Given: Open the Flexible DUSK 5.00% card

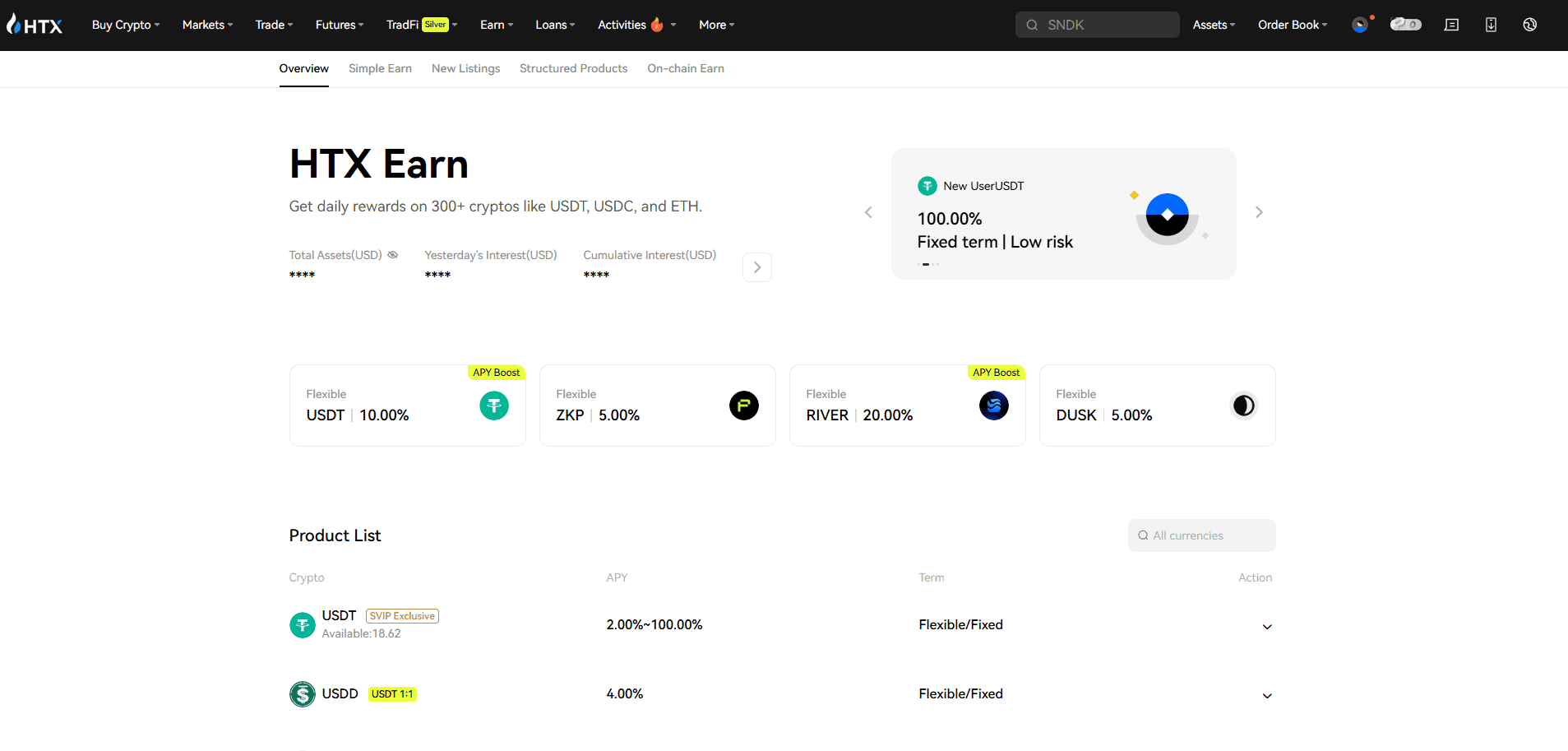Looking at the screenshot, I should (1158, 406).
